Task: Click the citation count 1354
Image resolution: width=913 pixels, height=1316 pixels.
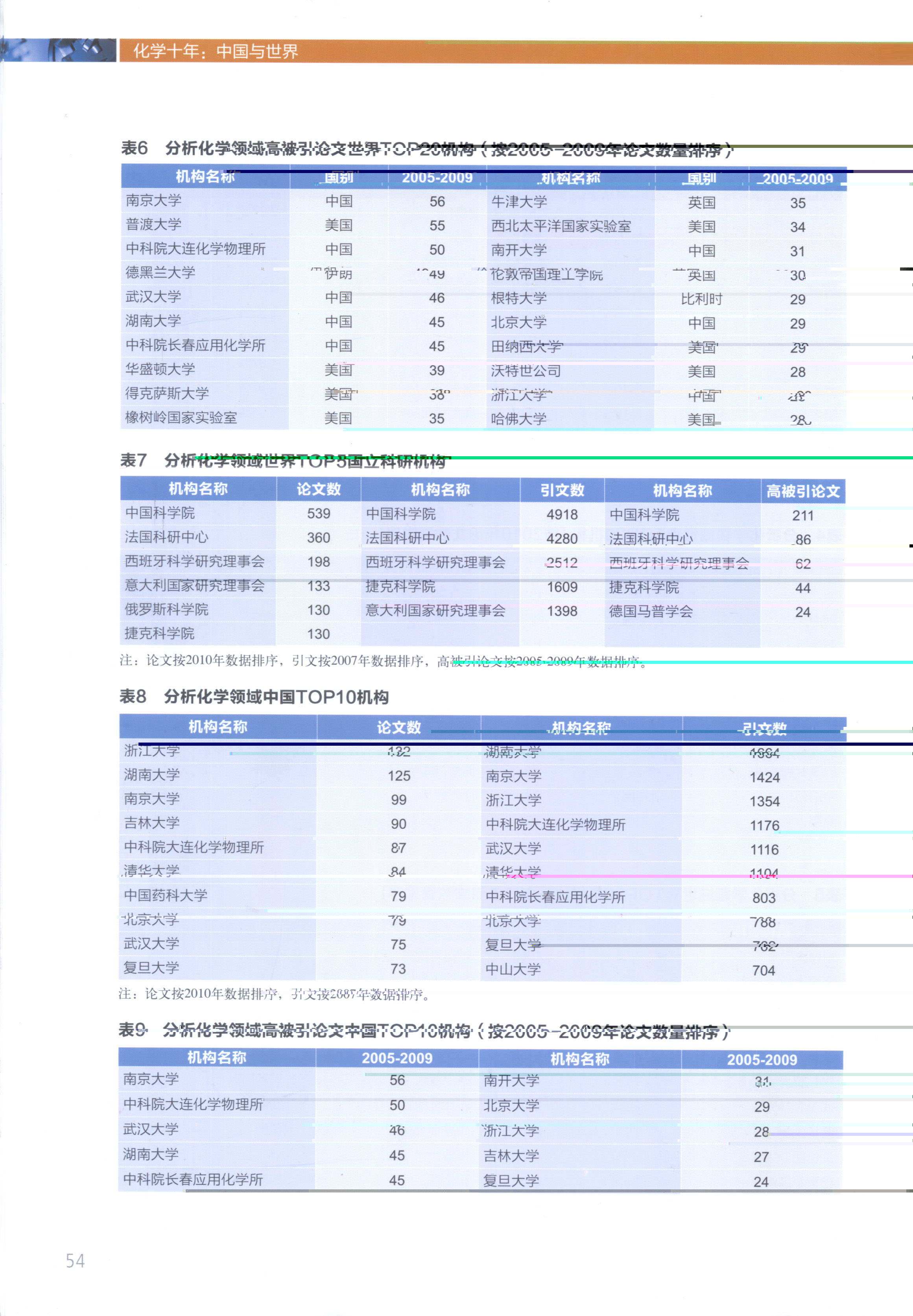Action: click(765, 802)
